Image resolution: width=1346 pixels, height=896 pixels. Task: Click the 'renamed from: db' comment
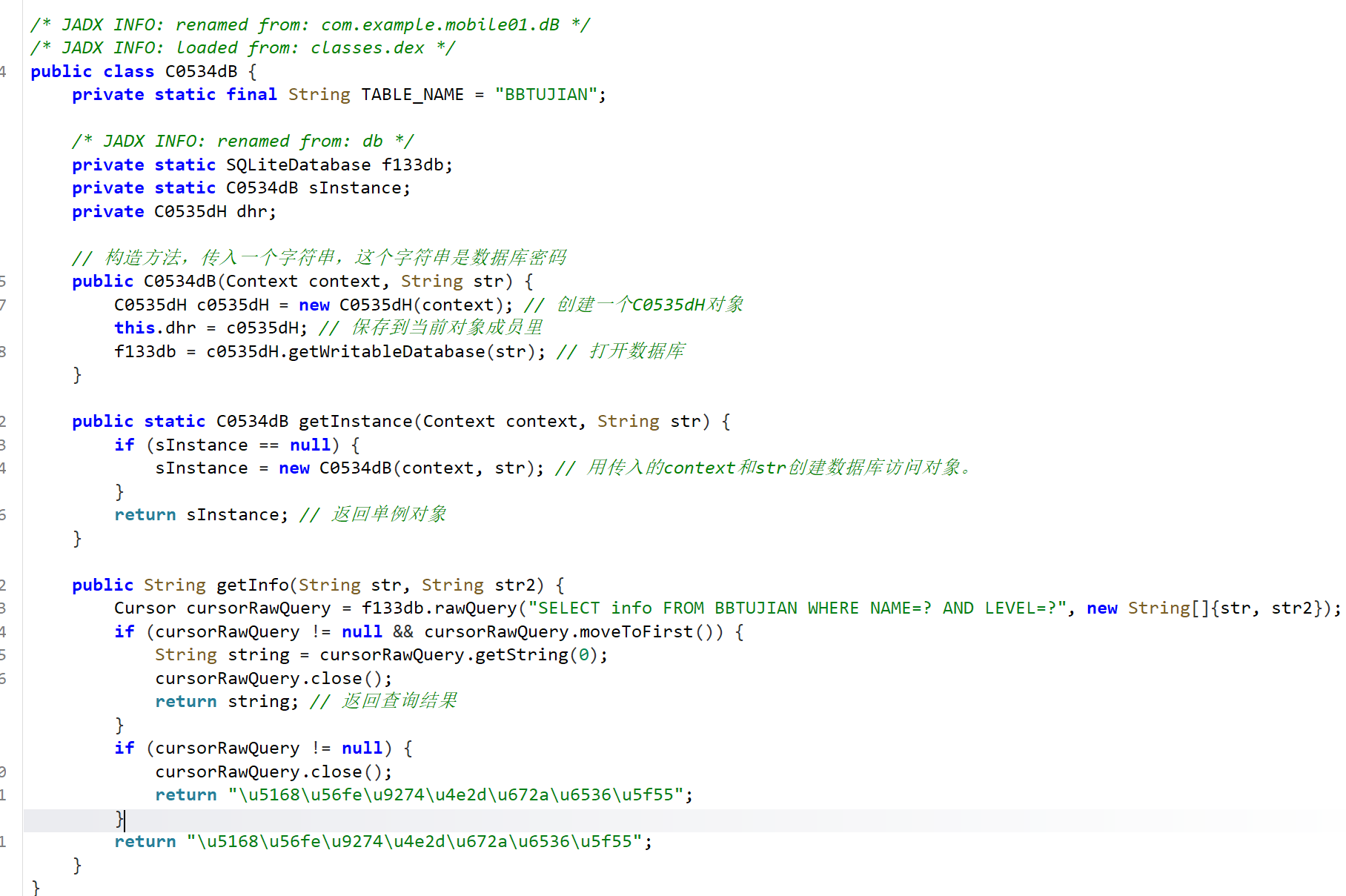(x=242, y=142)
